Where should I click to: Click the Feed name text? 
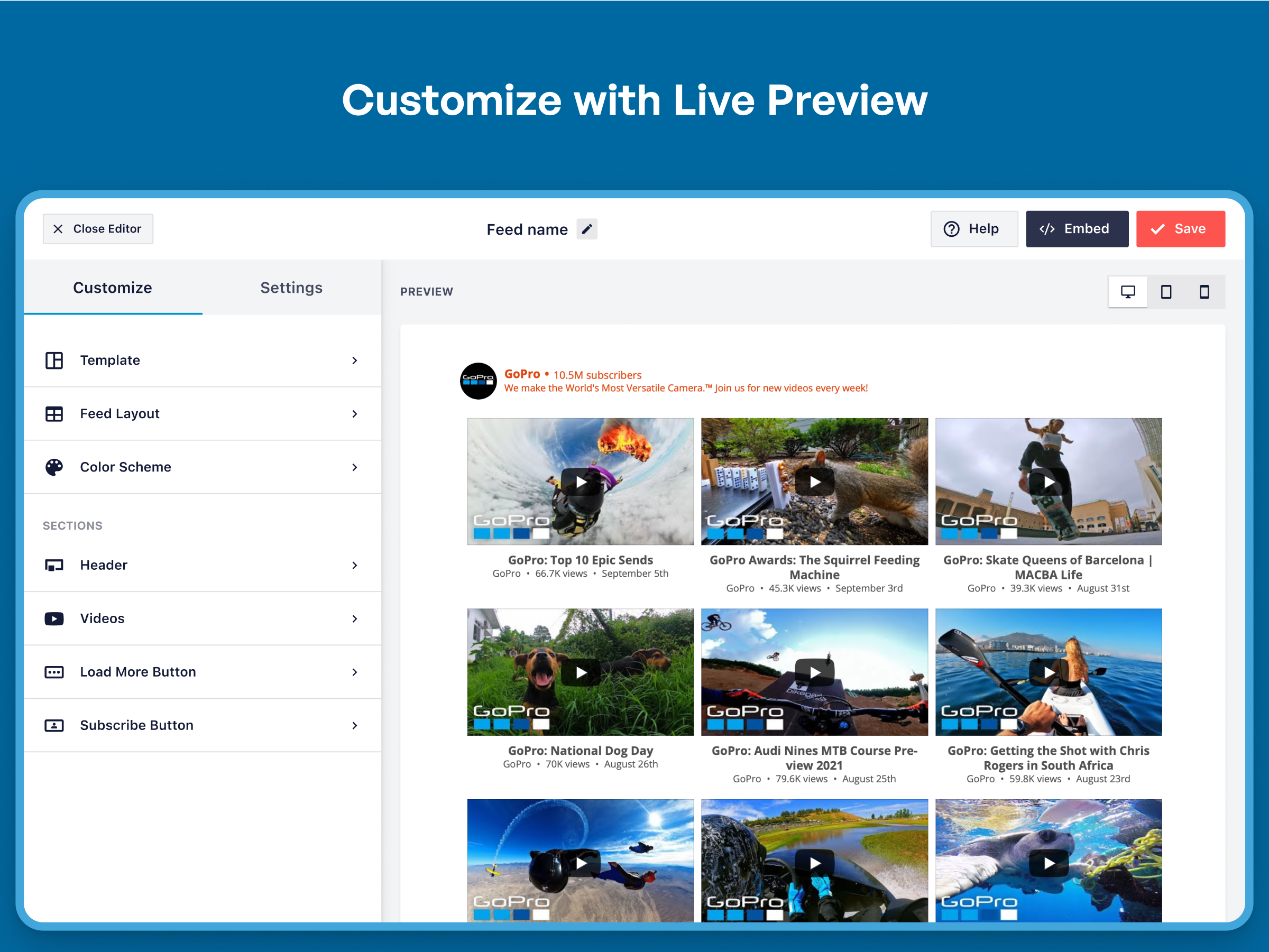click(527, 229)
